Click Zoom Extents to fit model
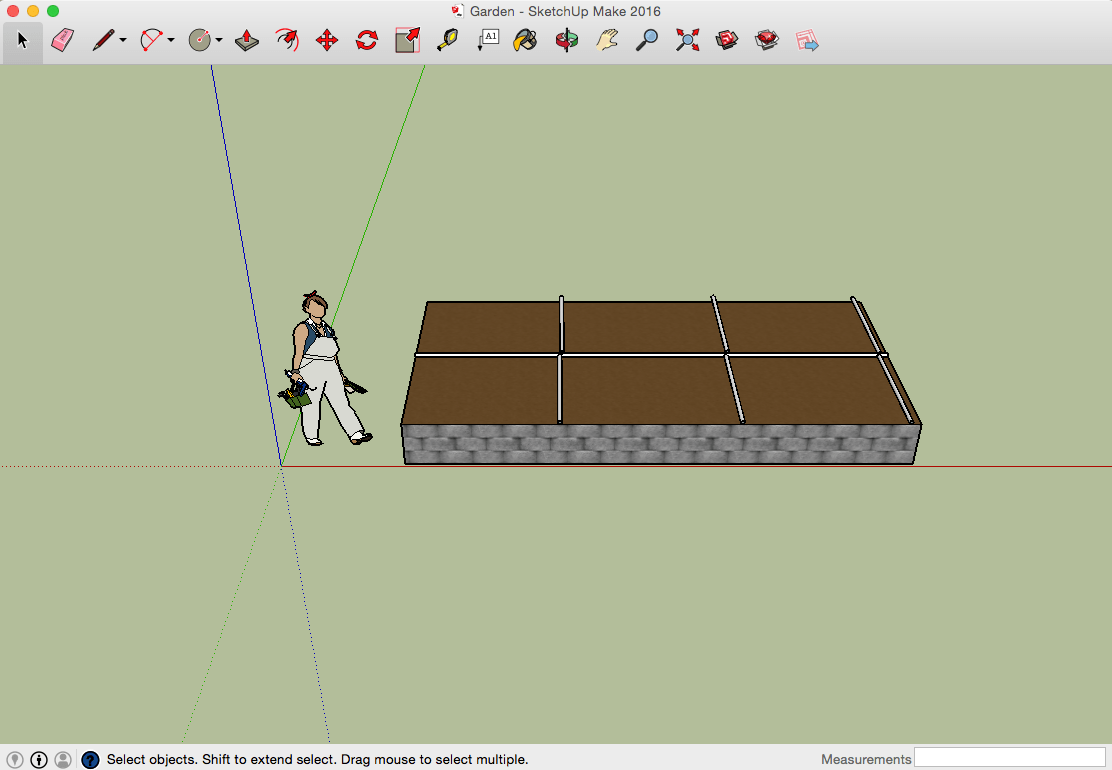 tap(686, 40)
